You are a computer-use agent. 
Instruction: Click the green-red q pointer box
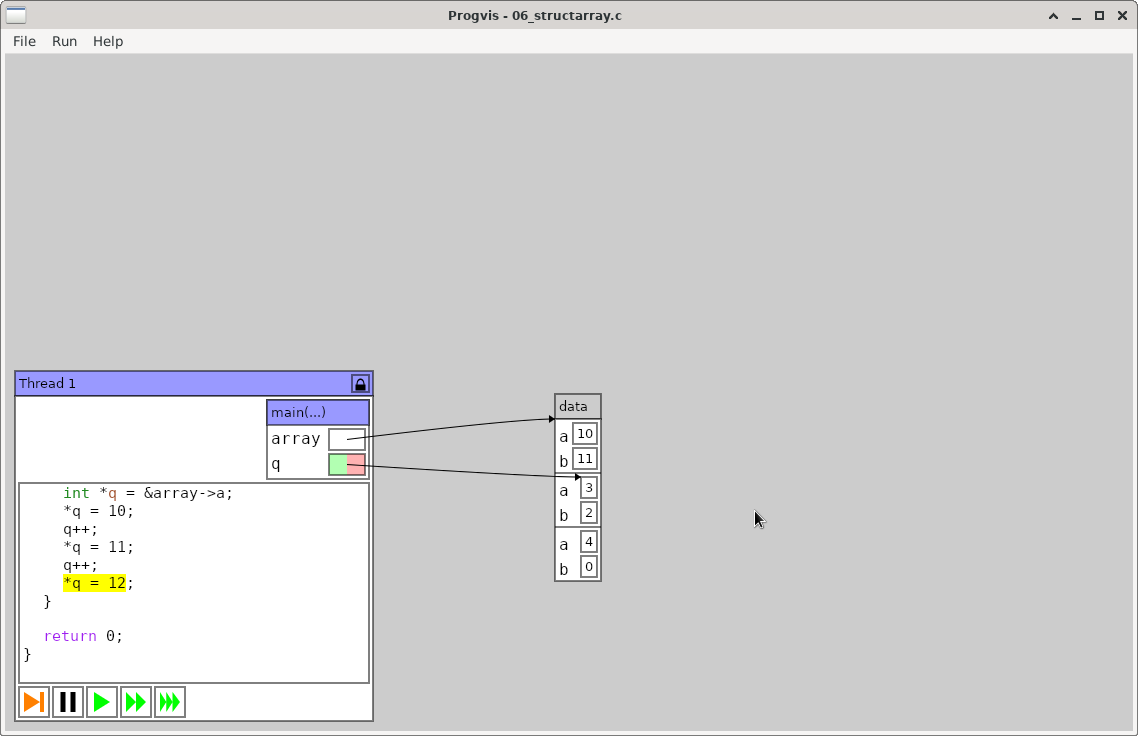[347, 464]
